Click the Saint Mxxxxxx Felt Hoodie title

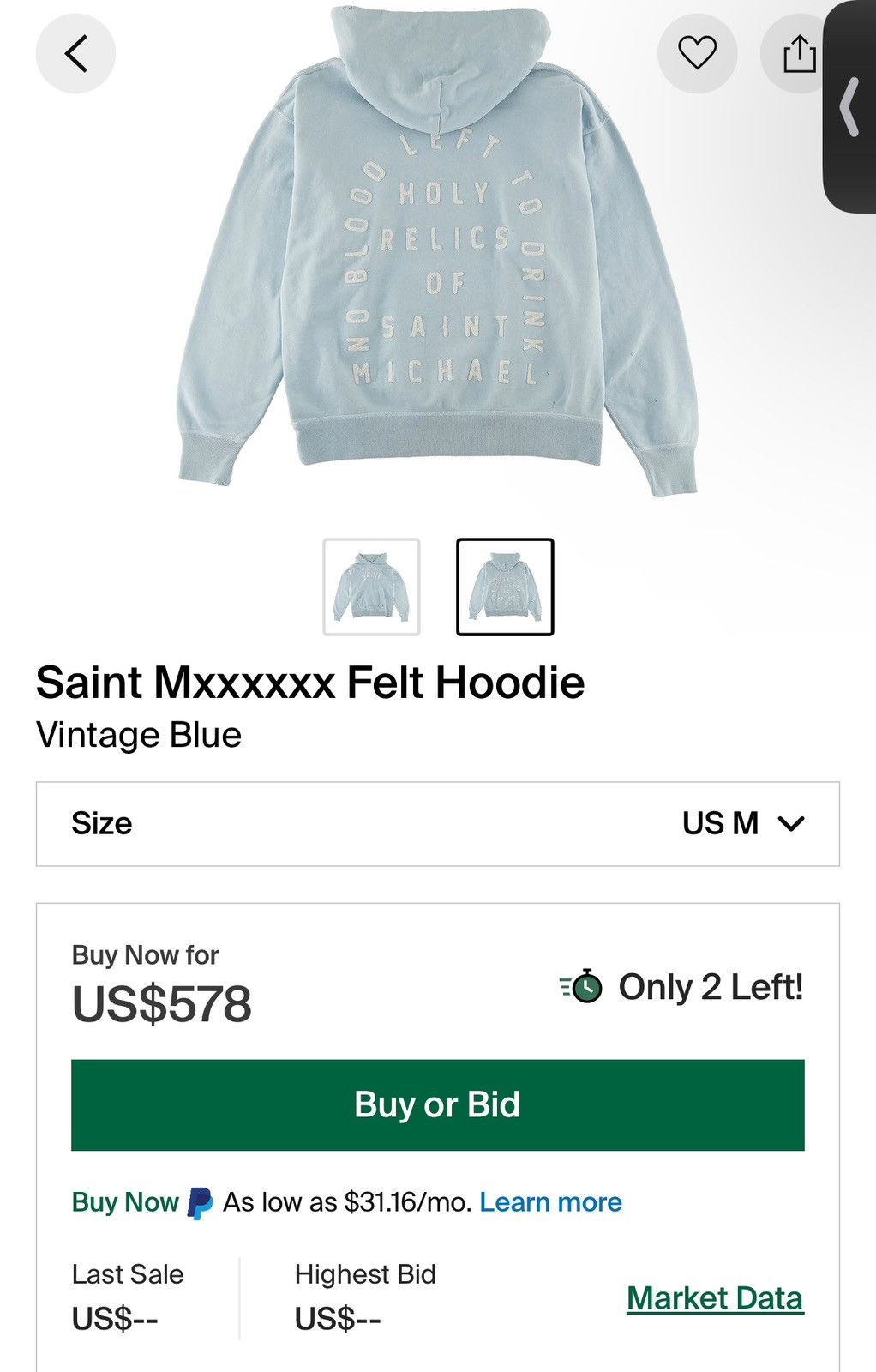310,683
